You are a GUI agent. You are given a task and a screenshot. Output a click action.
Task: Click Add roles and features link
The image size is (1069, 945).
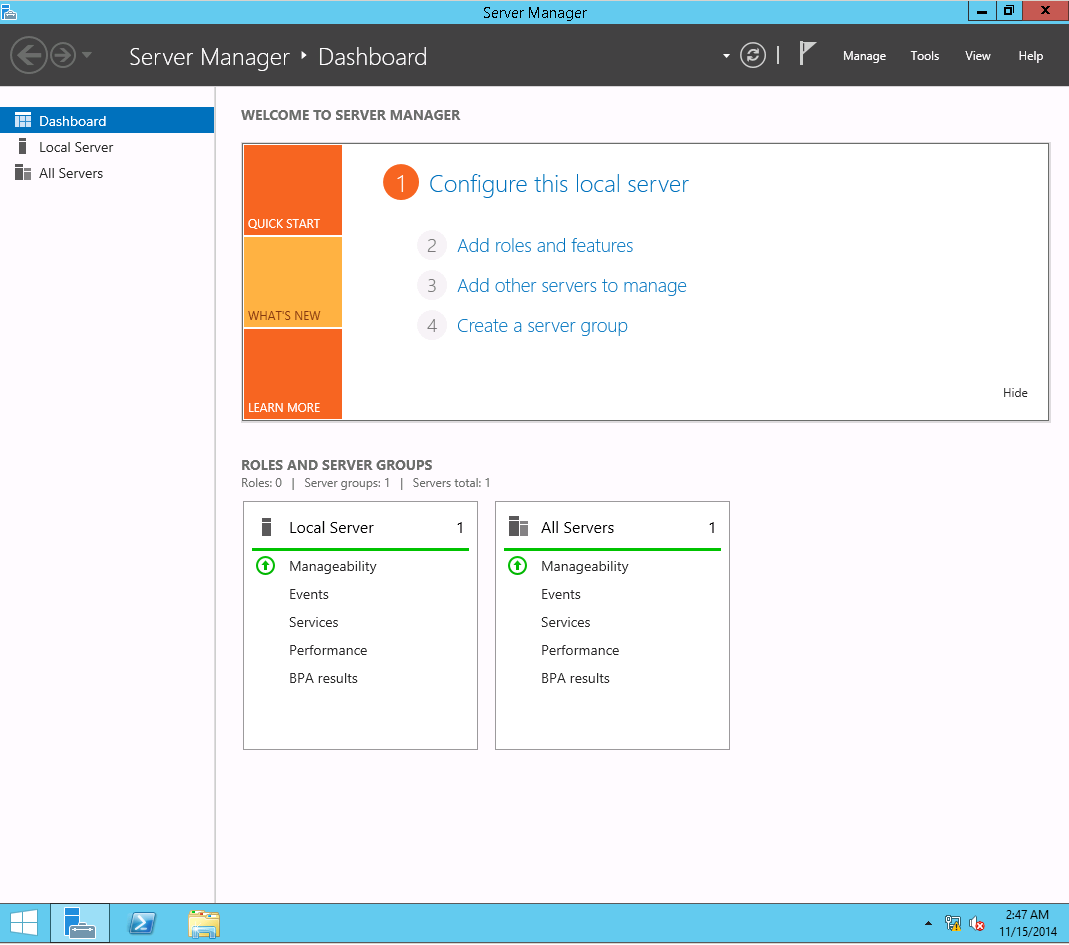pos(545,245)
